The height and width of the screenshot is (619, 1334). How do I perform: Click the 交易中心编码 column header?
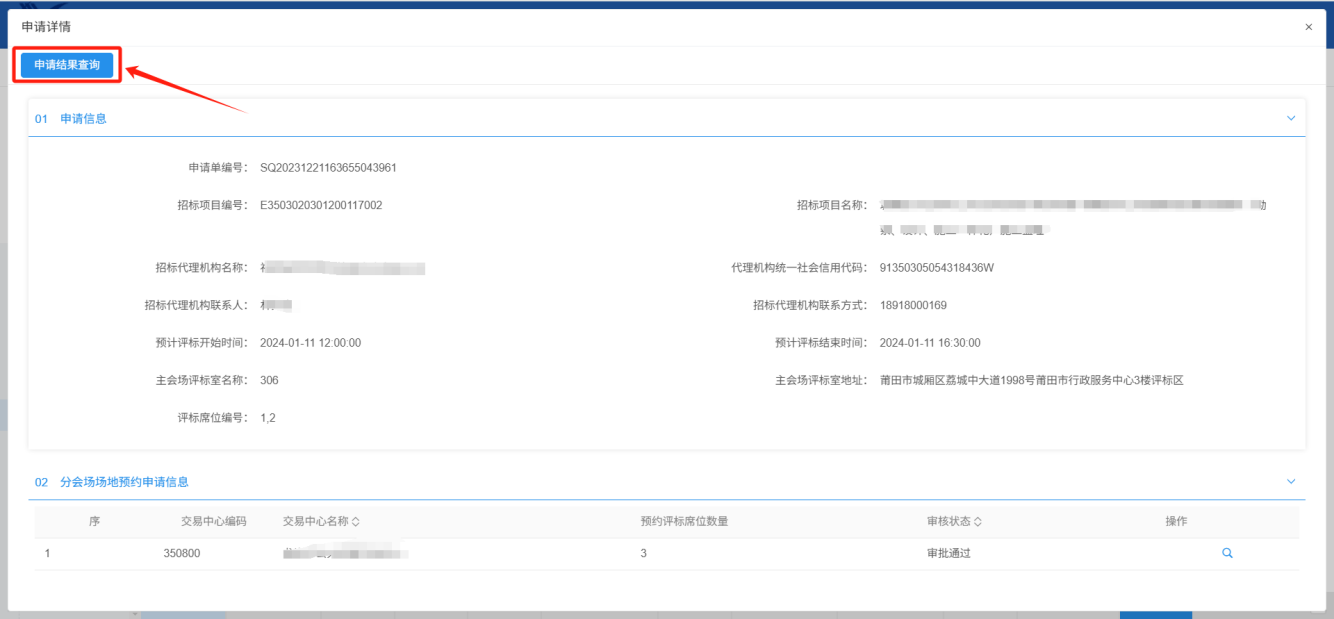pyautogui.click(x=213, y=522)
